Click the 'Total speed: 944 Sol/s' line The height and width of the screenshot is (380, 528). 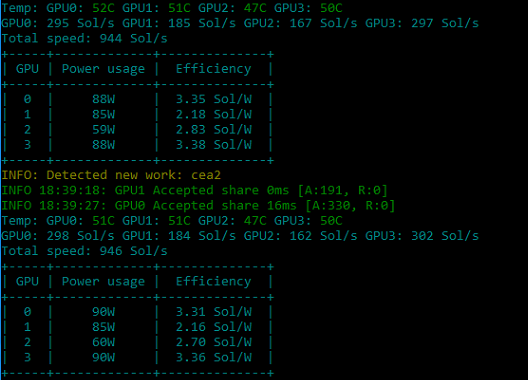pos(85,38)
